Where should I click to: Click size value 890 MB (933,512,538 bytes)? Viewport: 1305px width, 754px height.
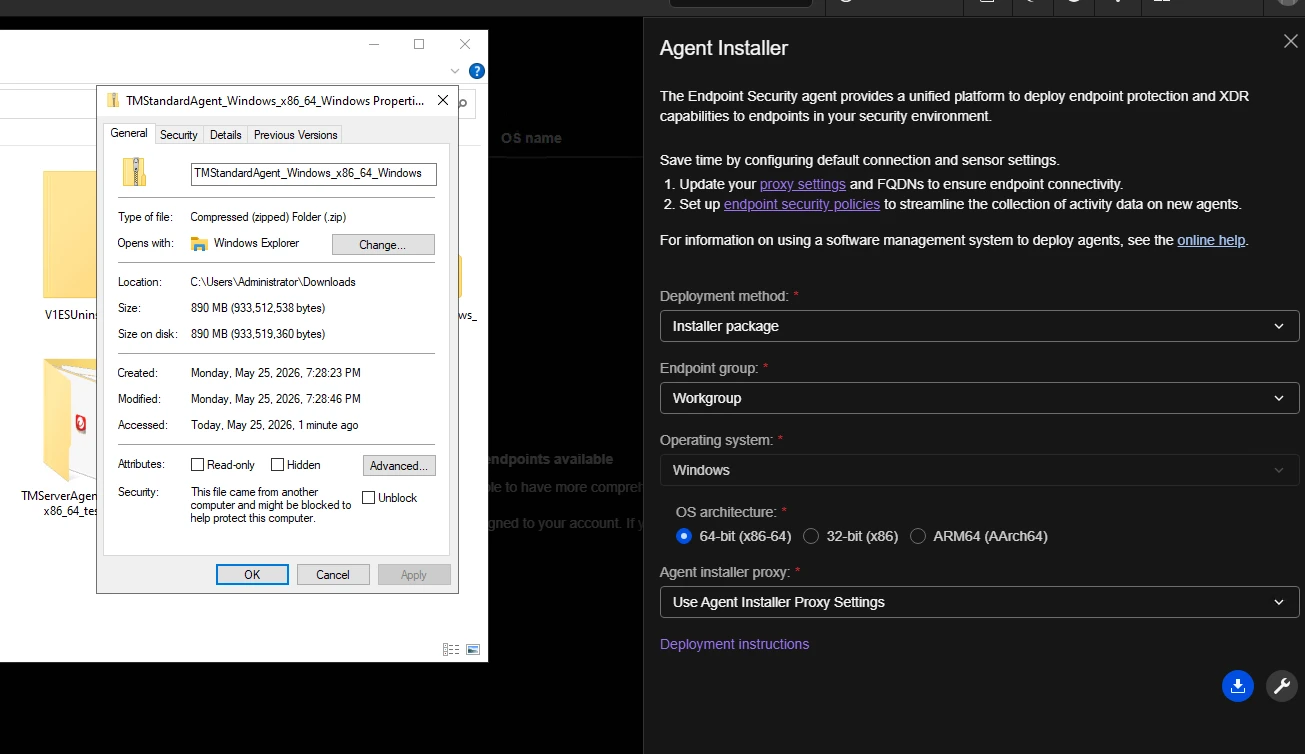[258, 308]
